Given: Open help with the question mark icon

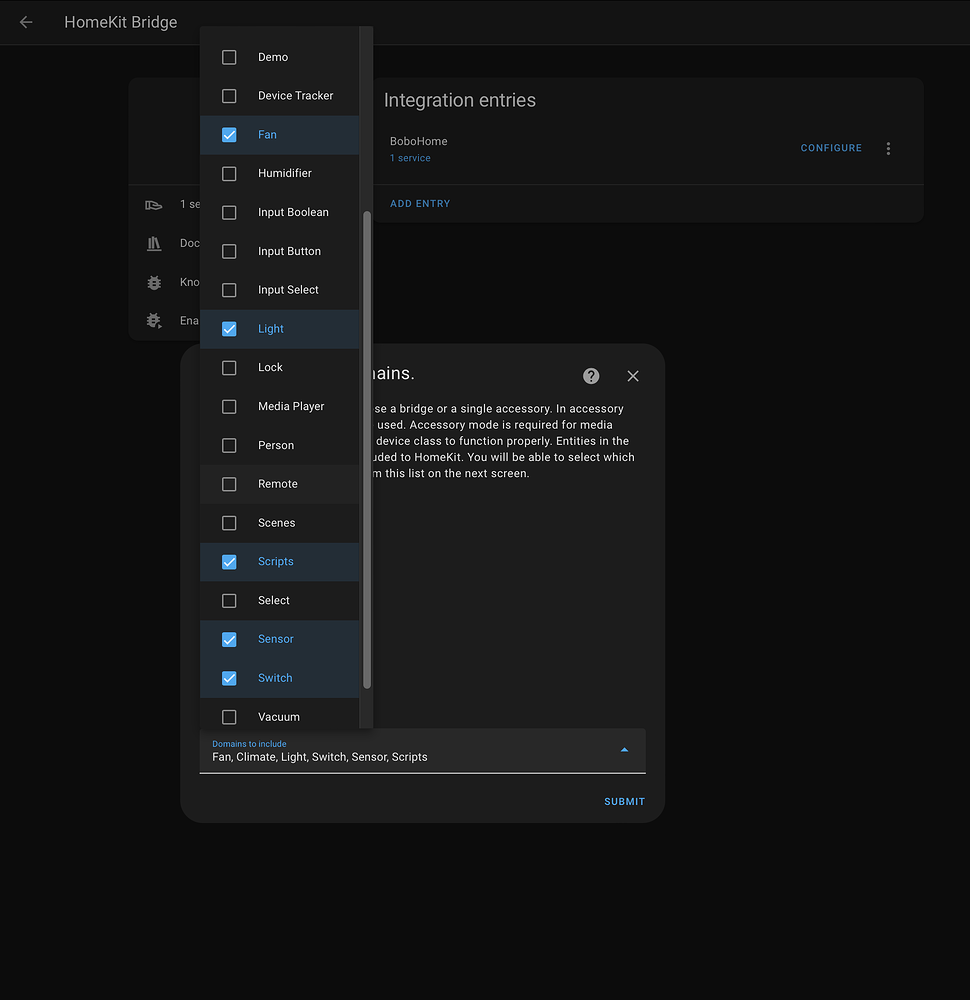Looking at the screenshot, I should [x=591, y=376].
